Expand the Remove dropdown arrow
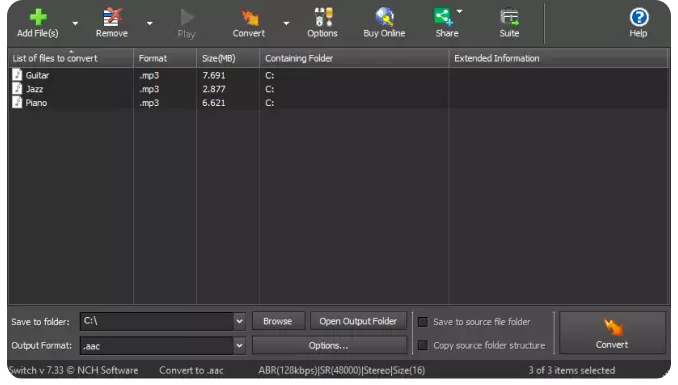678x385 pixels. pyautogui.click(x=150, y=23)
